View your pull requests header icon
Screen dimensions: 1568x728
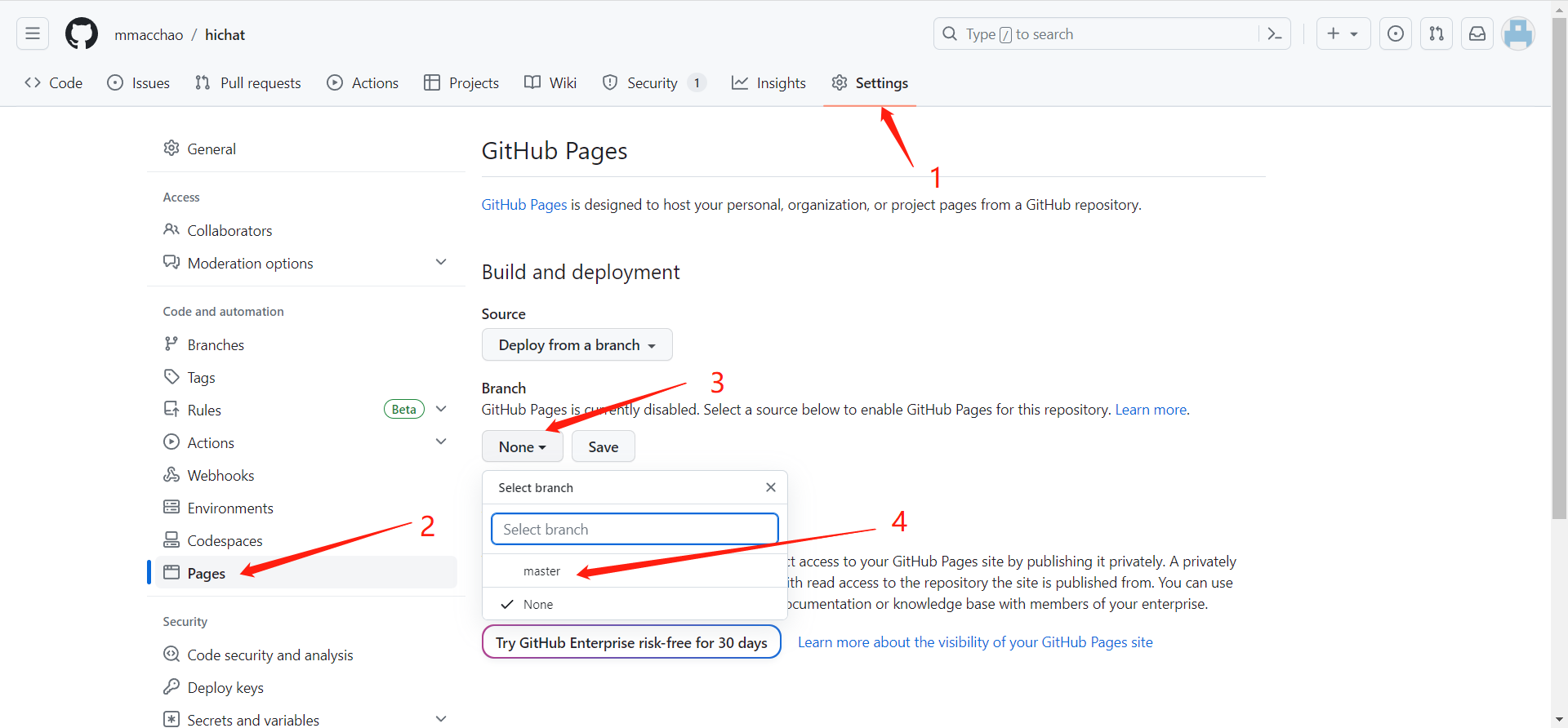click(x=1437, y=33)
